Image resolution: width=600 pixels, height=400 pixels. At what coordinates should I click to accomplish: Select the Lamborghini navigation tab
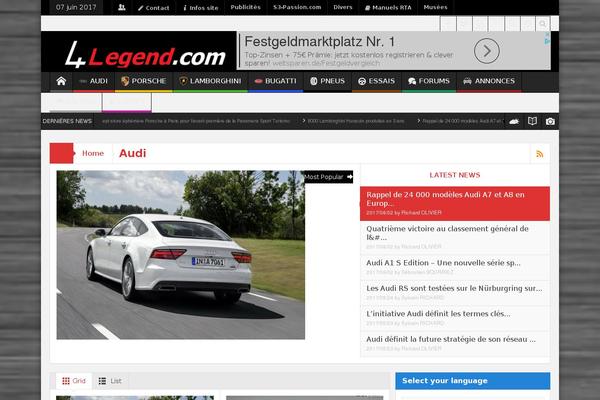(x=210, y=81)
